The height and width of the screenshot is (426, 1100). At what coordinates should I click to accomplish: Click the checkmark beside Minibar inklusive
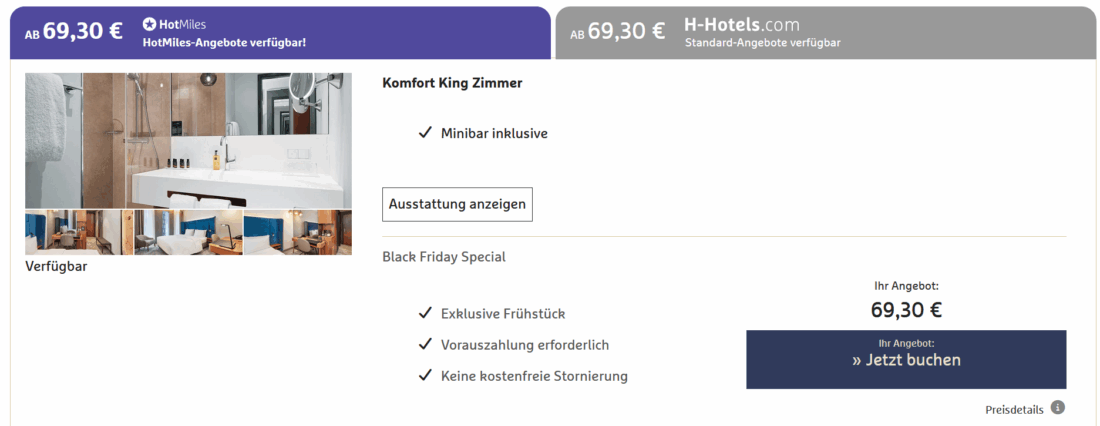425,133
